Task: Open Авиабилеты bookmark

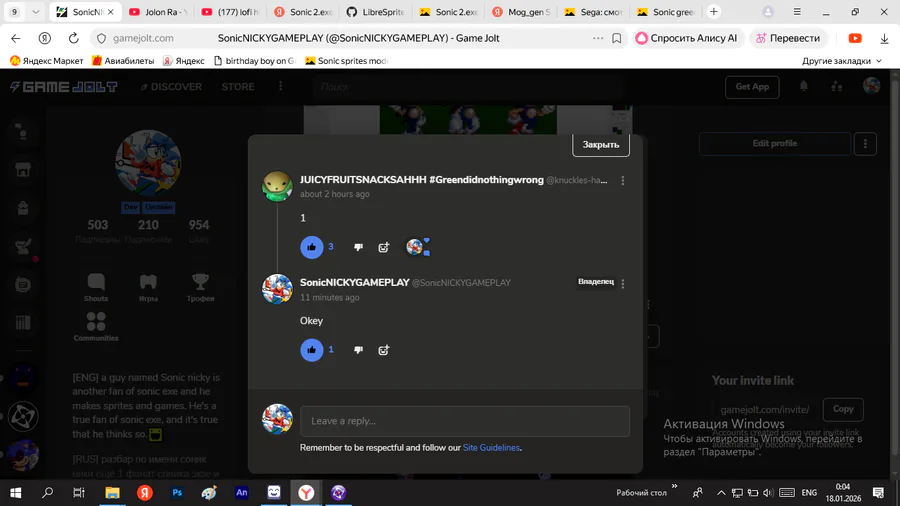Action: point(123,61)
